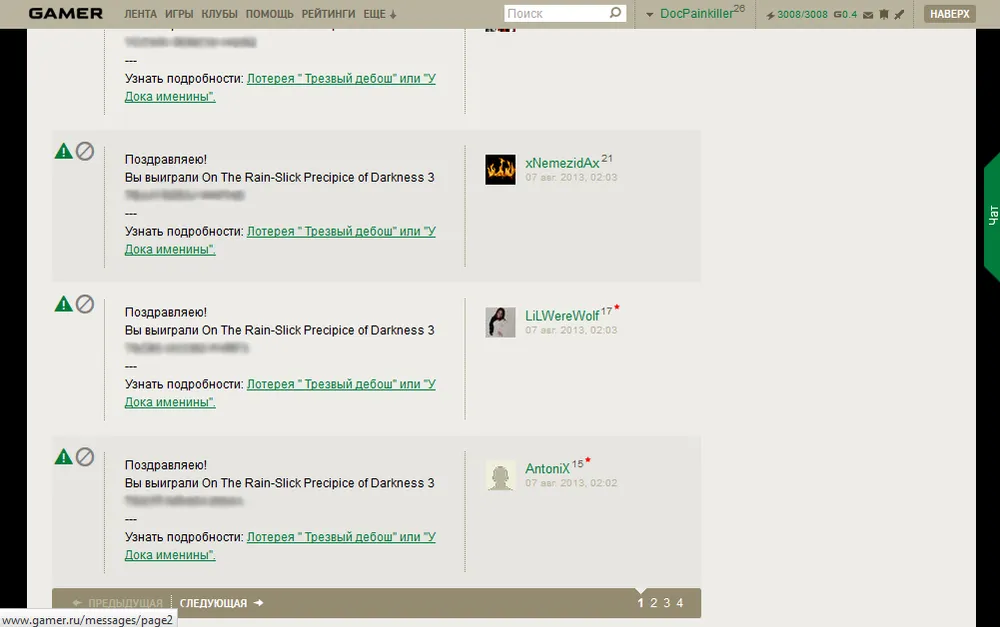Screen dimensions: 1000x627
Task: Block LiLWereWolf's message using the circle-slash icon
Action: coord(85,304)
